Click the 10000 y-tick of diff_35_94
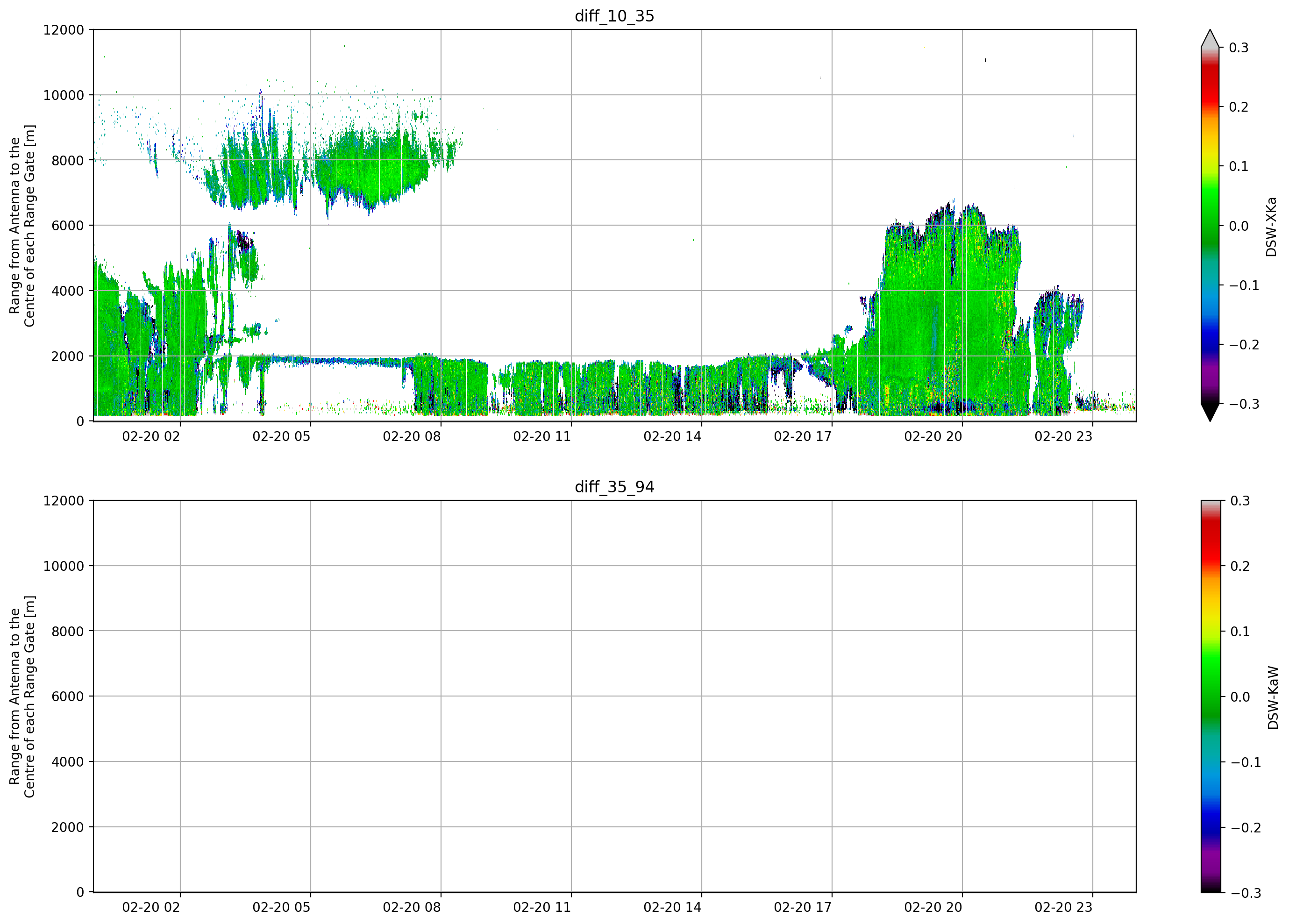The width and height of the screenshot is (1289, 924). [64, 566]
